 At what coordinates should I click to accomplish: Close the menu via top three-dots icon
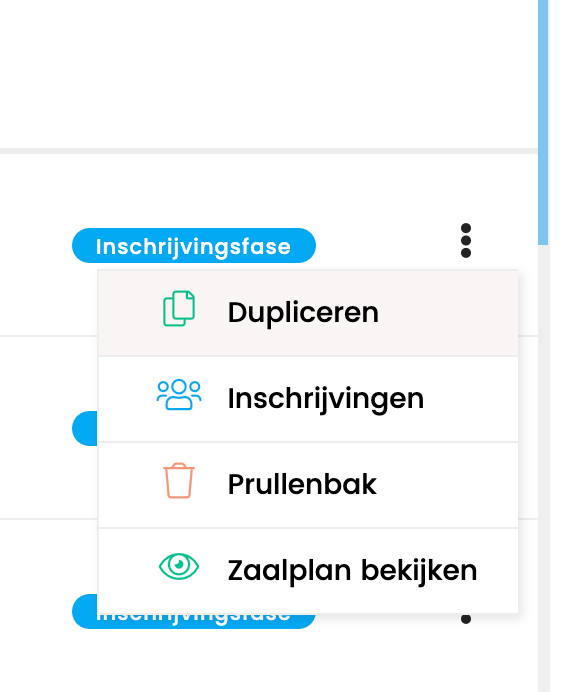click(x=466, y=241)
